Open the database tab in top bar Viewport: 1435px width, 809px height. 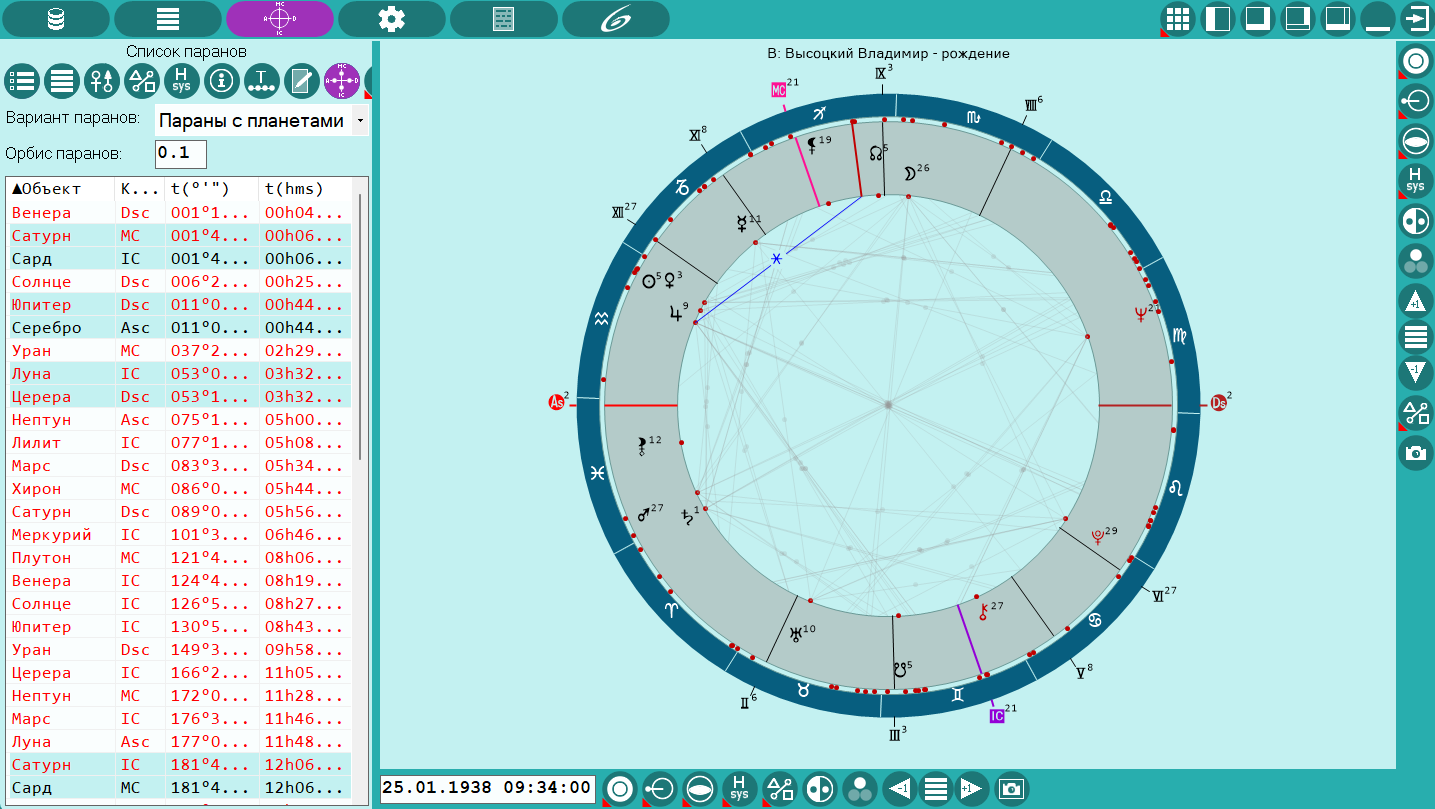(x=55, y=19)
